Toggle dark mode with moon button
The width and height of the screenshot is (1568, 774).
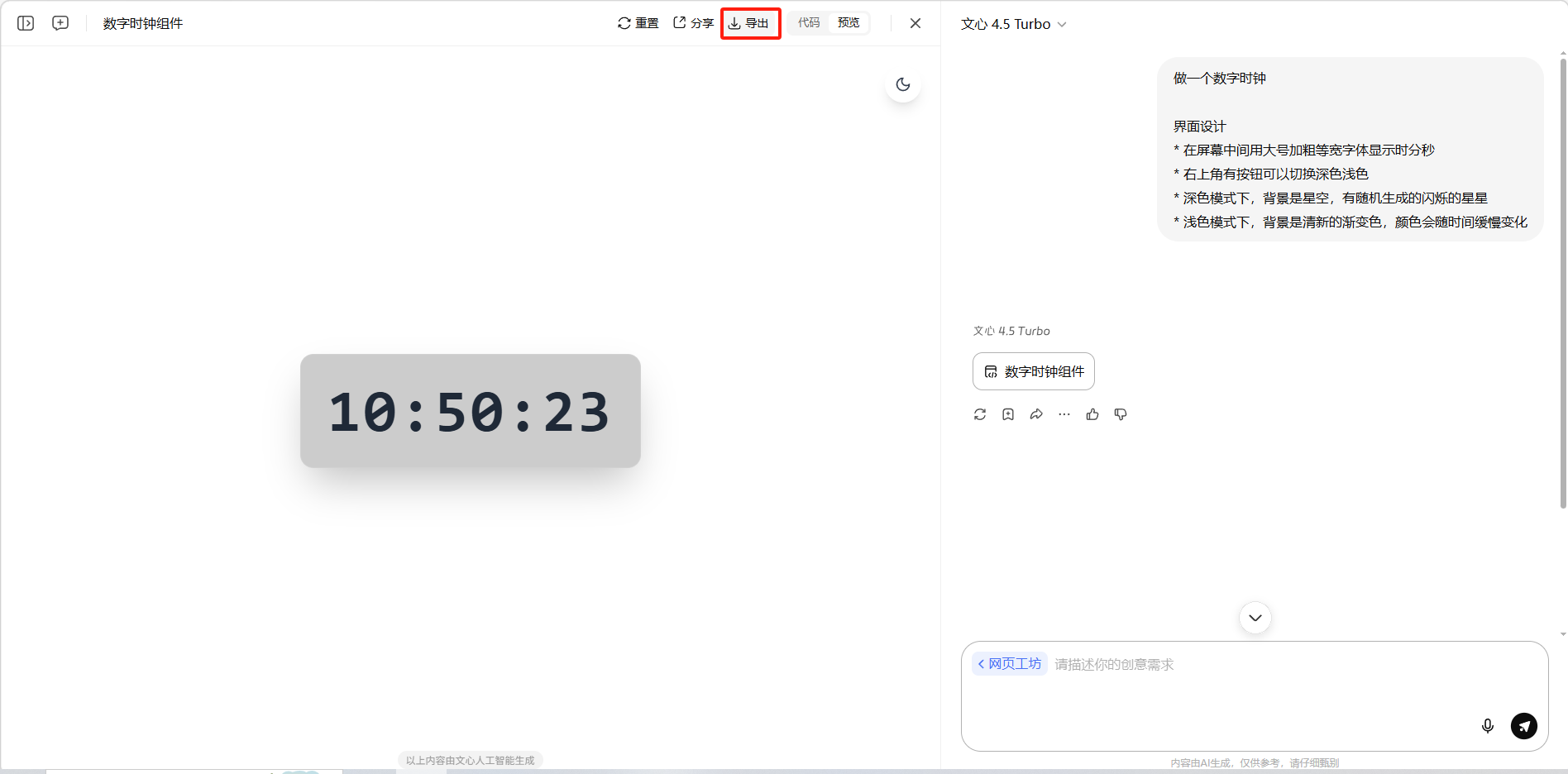[x=902, y=84]
